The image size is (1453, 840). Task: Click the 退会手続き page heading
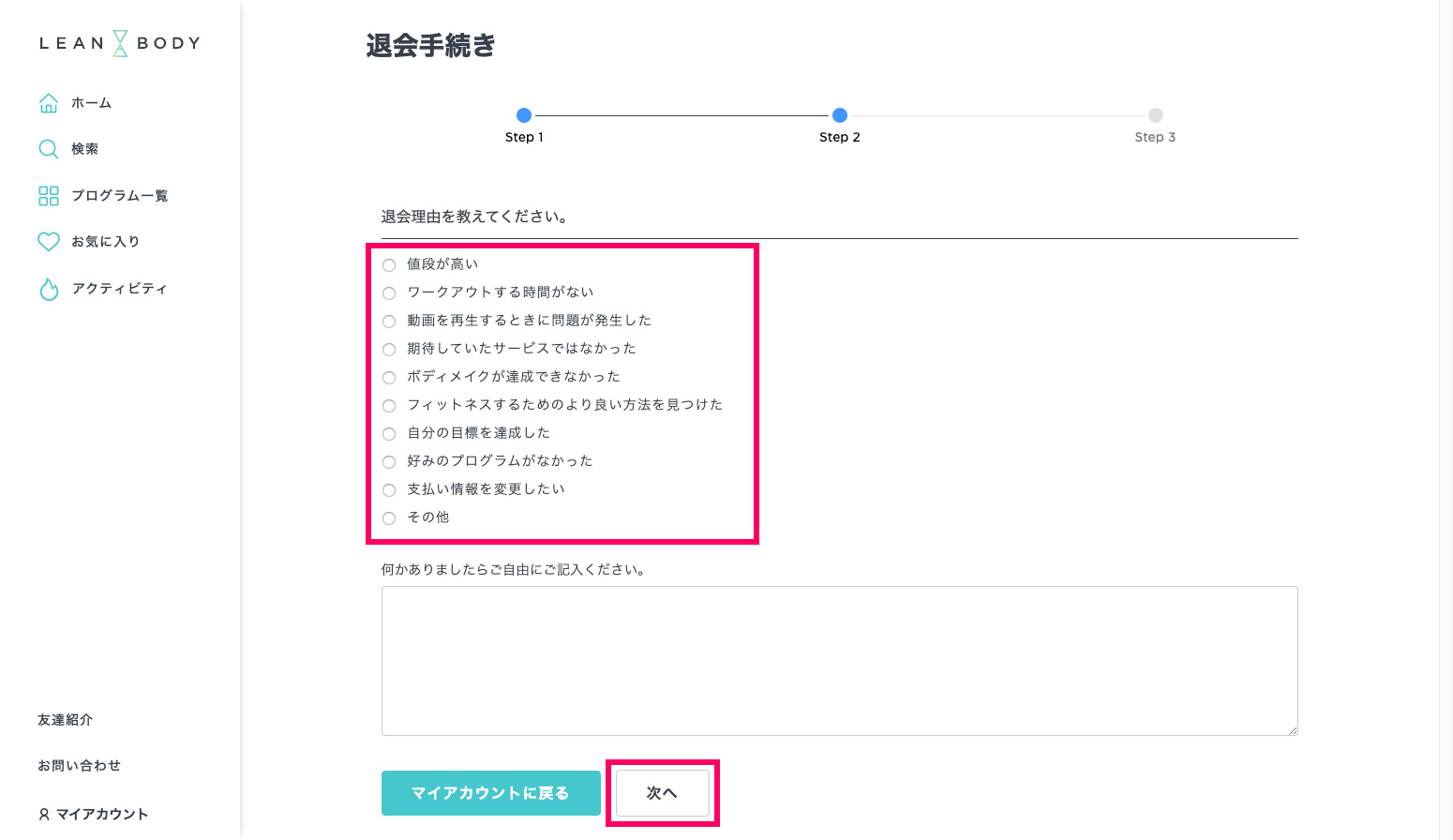(x=430, y=45)
